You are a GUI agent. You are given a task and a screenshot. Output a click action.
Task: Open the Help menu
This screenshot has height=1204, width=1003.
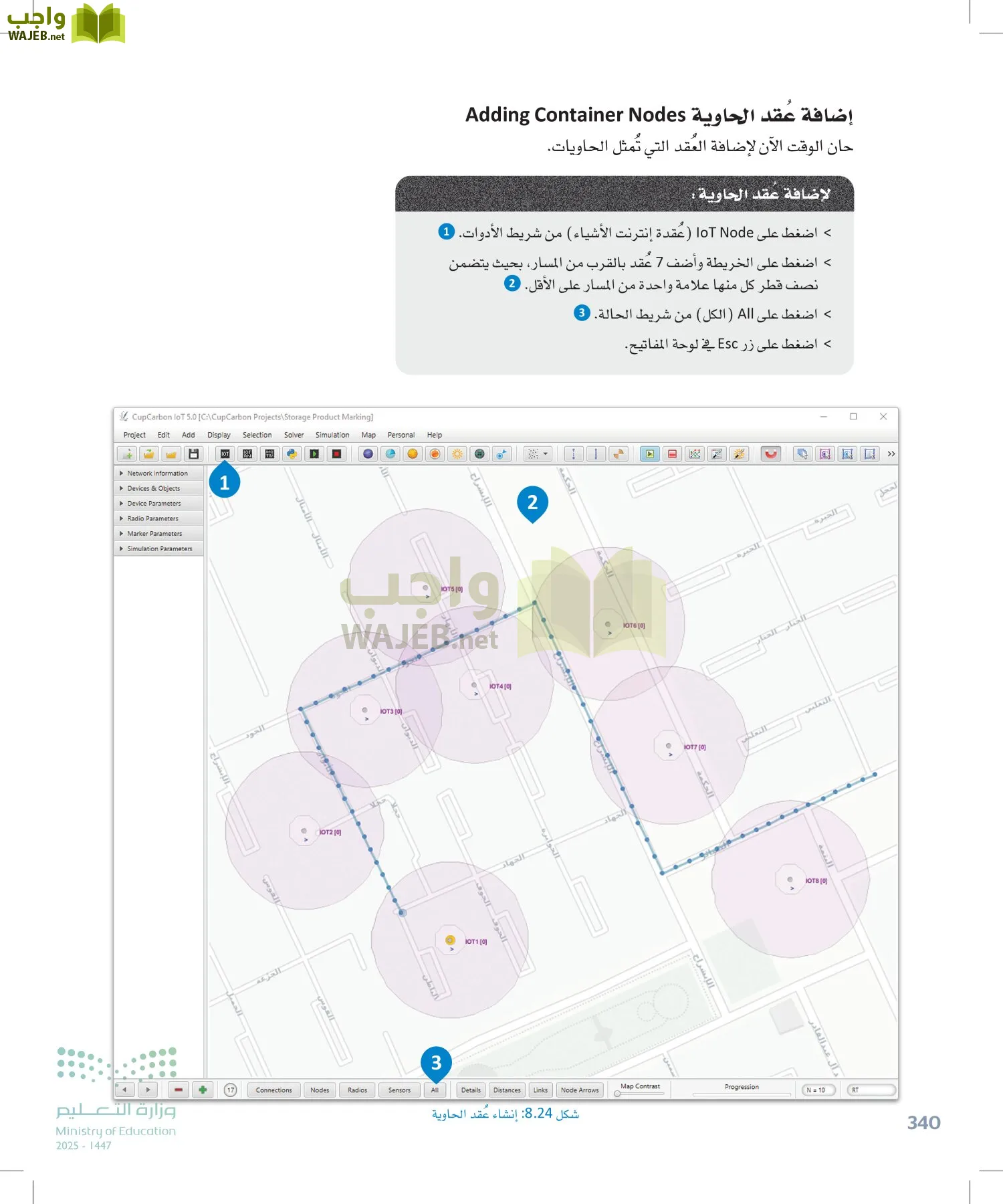(435, 435)
